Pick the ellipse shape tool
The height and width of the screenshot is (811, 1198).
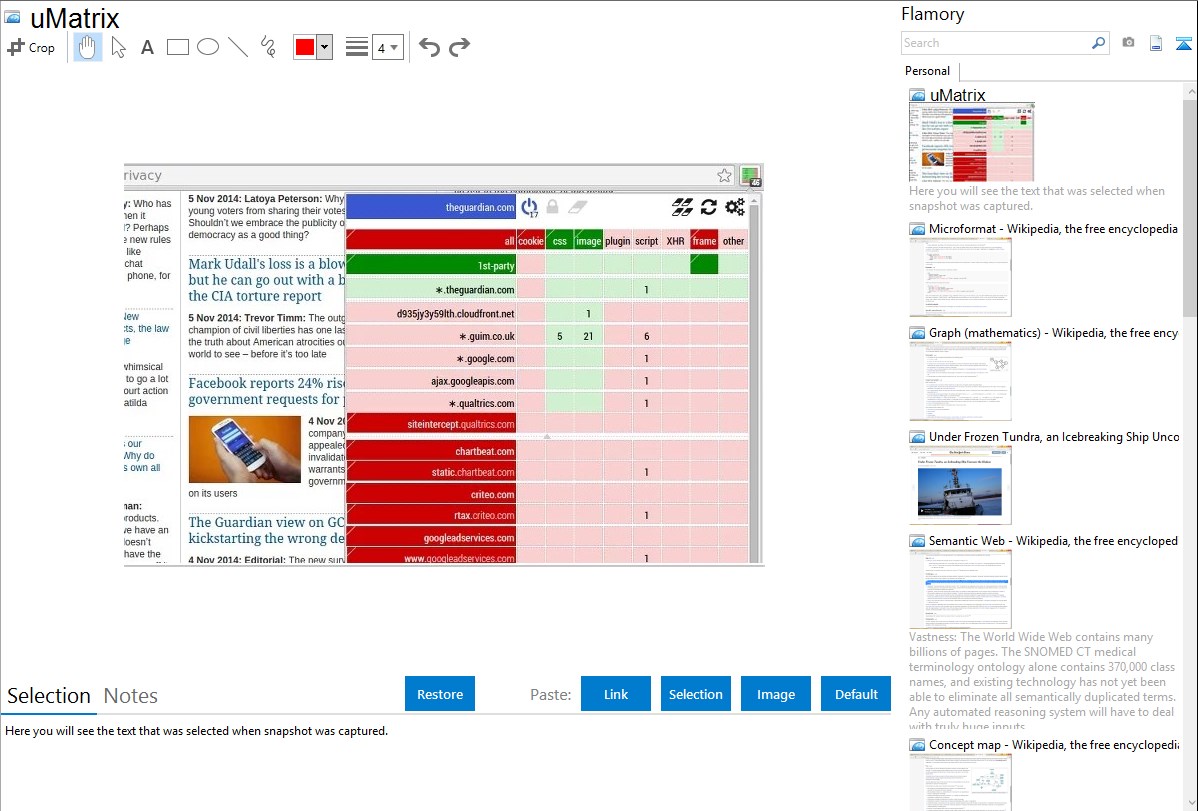[207, 47]
